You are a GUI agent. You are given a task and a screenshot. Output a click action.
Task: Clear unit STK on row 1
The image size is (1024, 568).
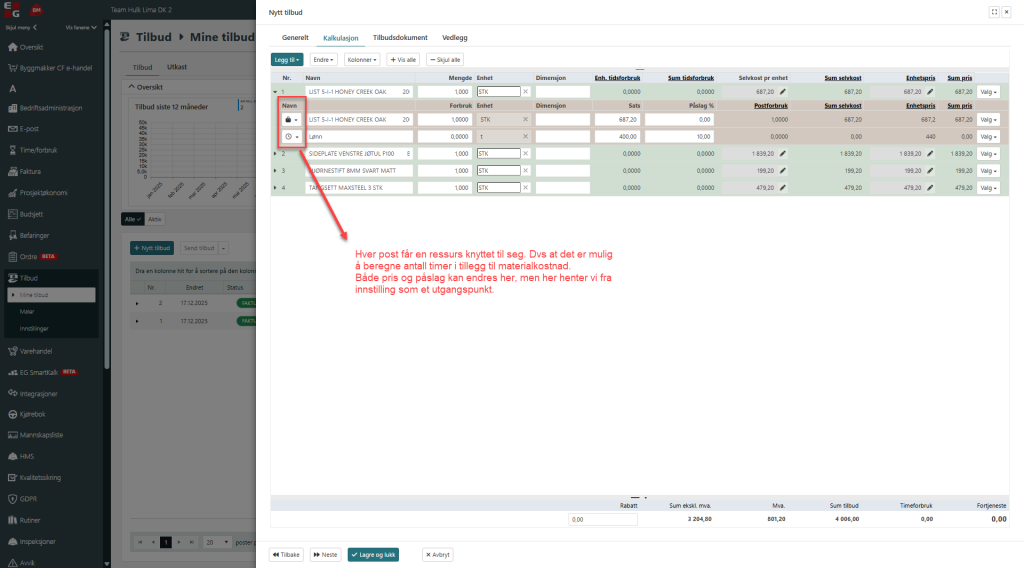tap(525, 91)
